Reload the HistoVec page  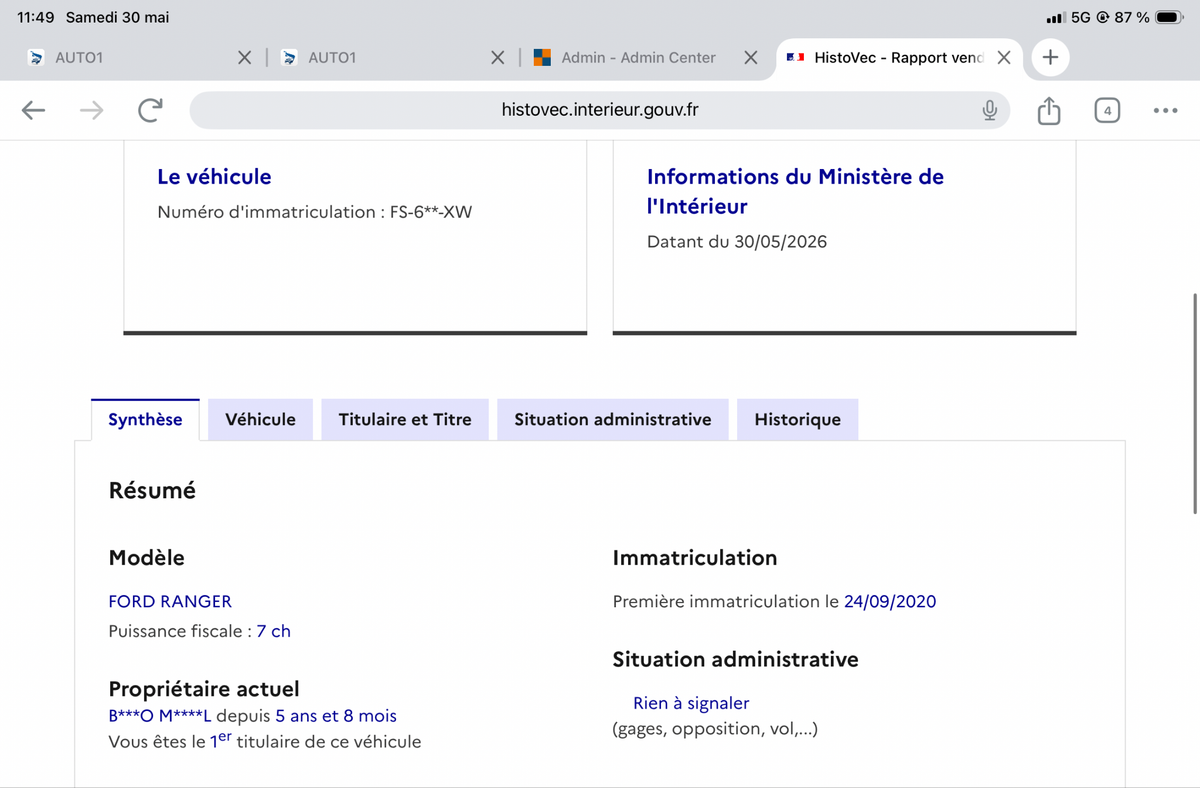150,110
